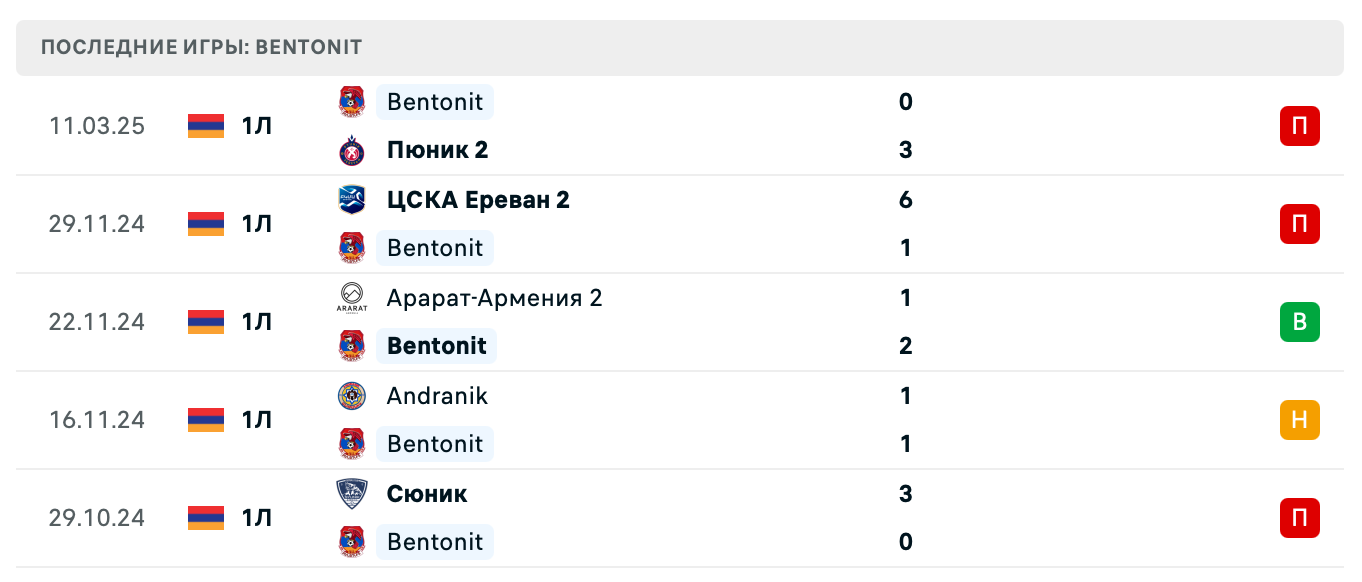This screenshot has height=582, width=1362.
Task: Open Сюник team name link
Action: pos(427,494)
